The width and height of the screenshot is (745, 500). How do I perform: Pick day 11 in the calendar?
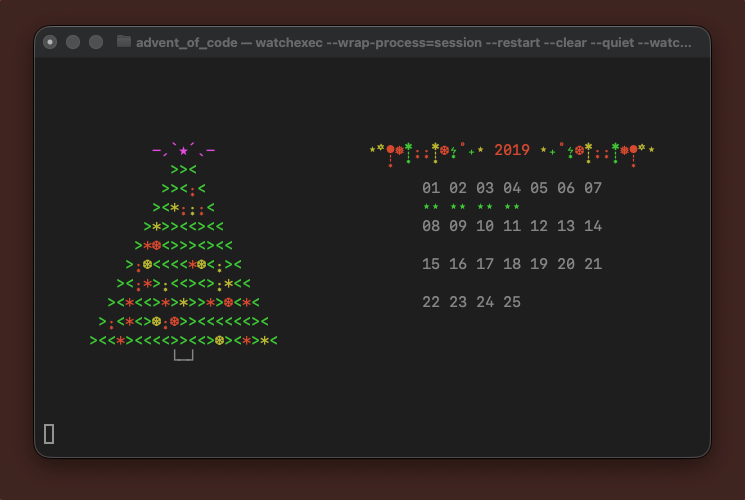(x=512, y=226)
